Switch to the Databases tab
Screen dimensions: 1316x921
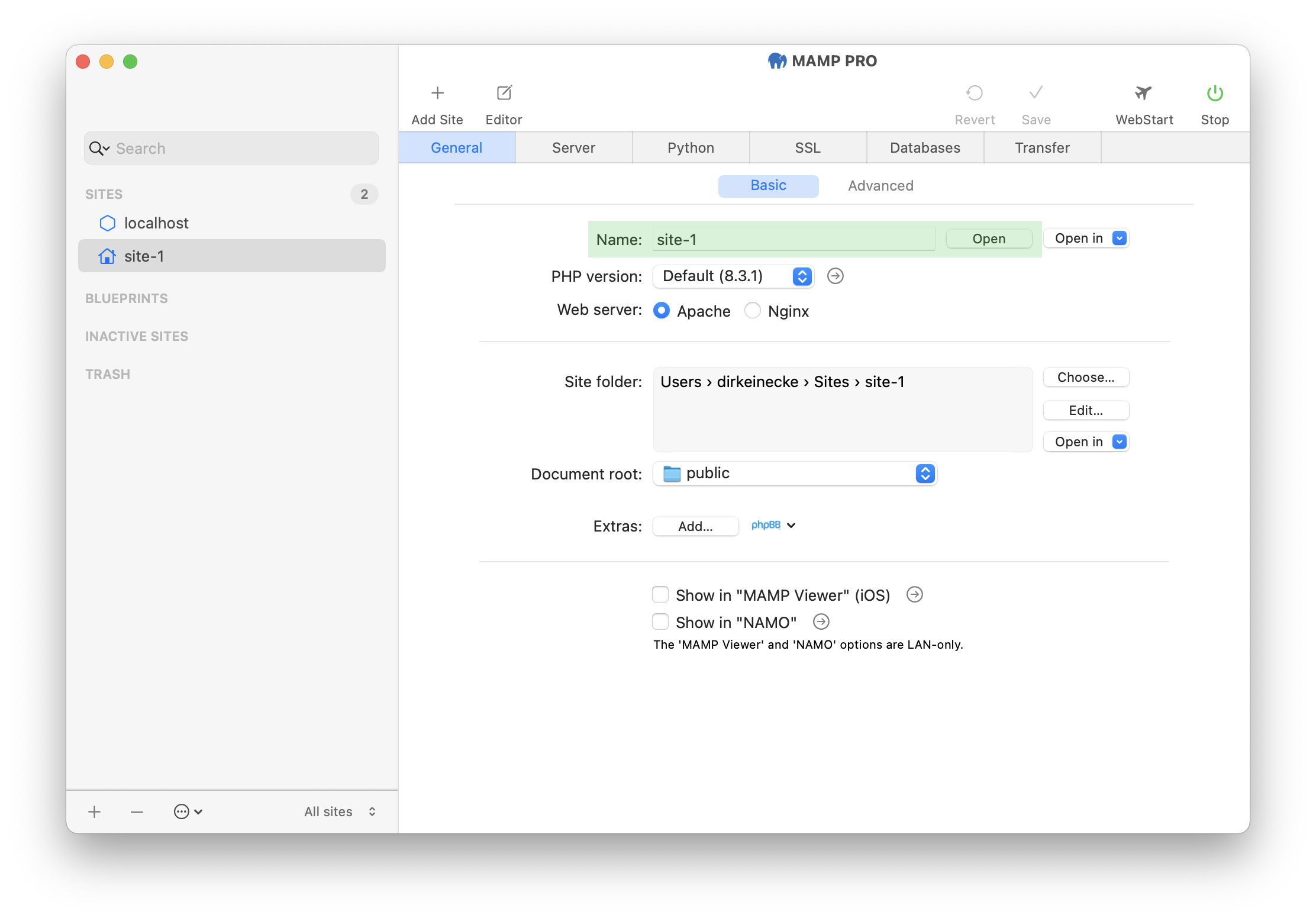[x=925, y=147]
